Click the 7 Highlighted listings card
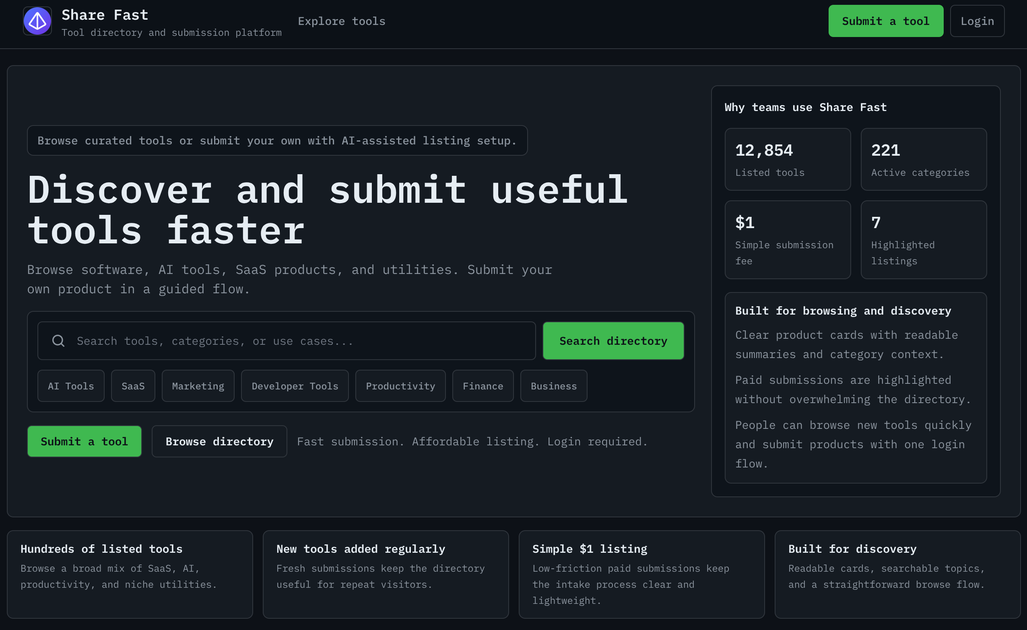 point(924,240)
